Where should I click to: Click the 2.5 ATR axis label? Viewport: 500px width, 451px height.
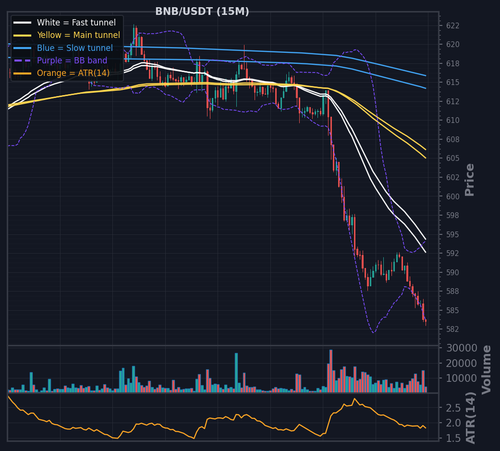tap(454, 408)
